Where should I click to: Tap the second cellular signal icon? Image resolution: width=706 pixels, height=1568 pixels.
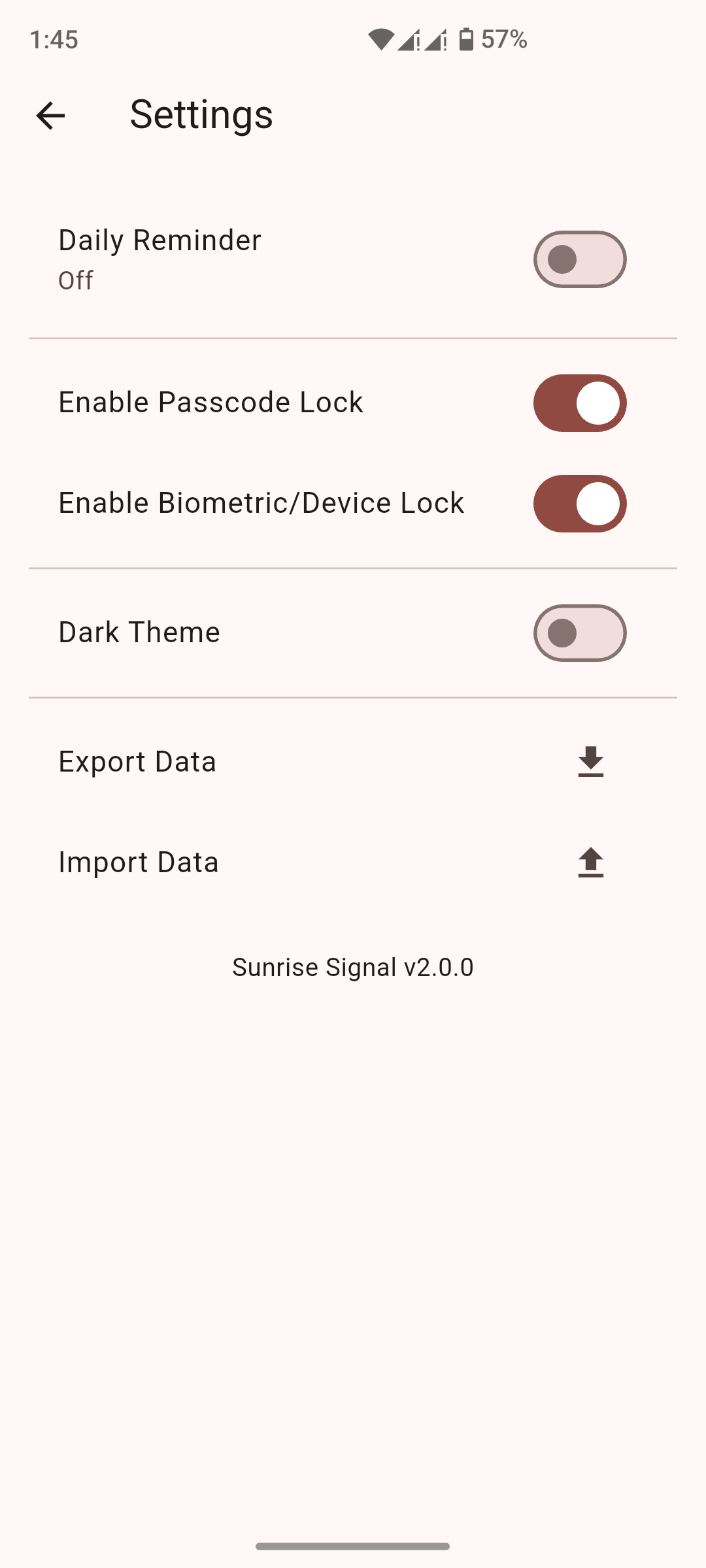[436, 40]
